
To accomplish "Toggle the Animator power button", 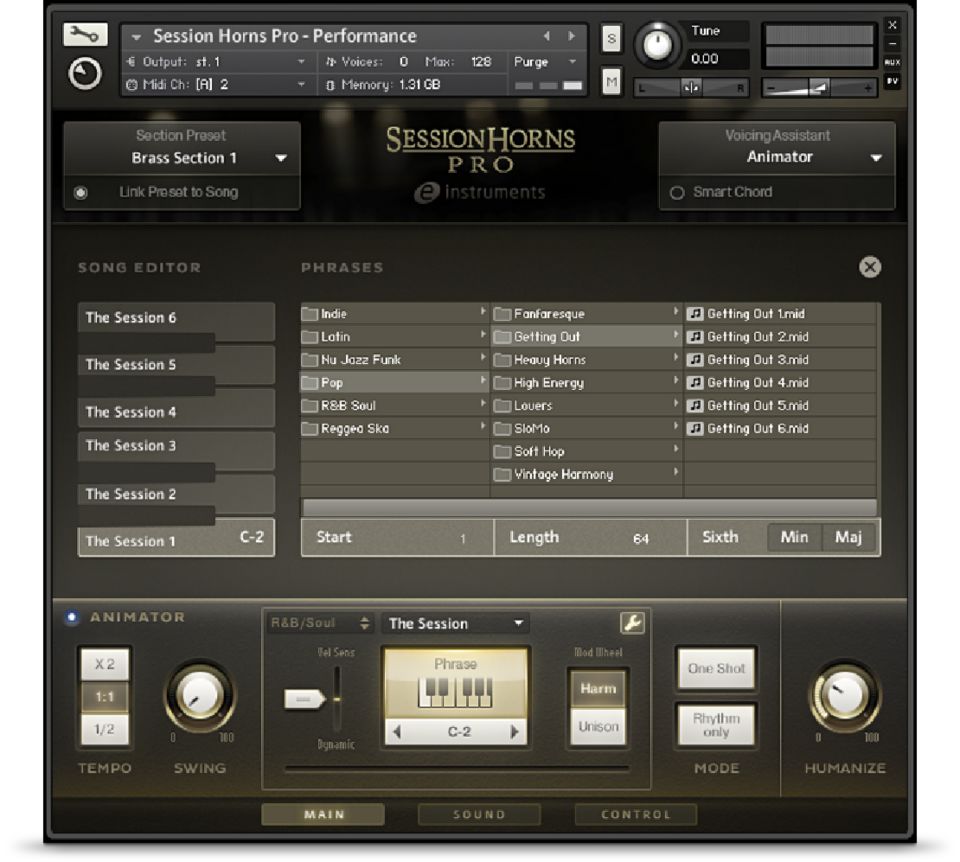I will point(72,617).
